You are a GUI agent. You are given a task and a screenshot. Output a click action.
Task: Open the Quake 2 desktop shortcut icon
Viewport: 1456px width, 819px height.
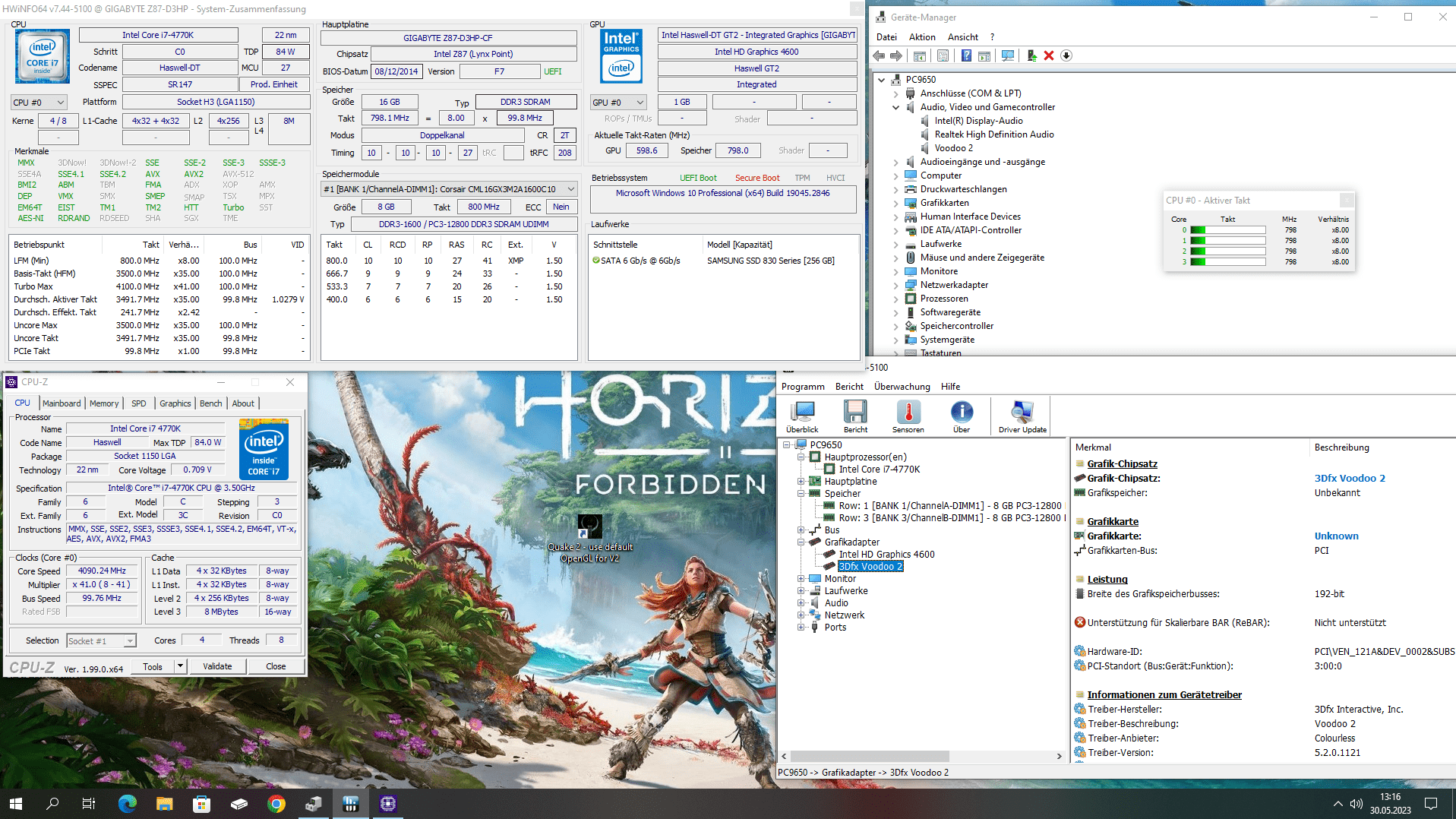coord(590,526)
